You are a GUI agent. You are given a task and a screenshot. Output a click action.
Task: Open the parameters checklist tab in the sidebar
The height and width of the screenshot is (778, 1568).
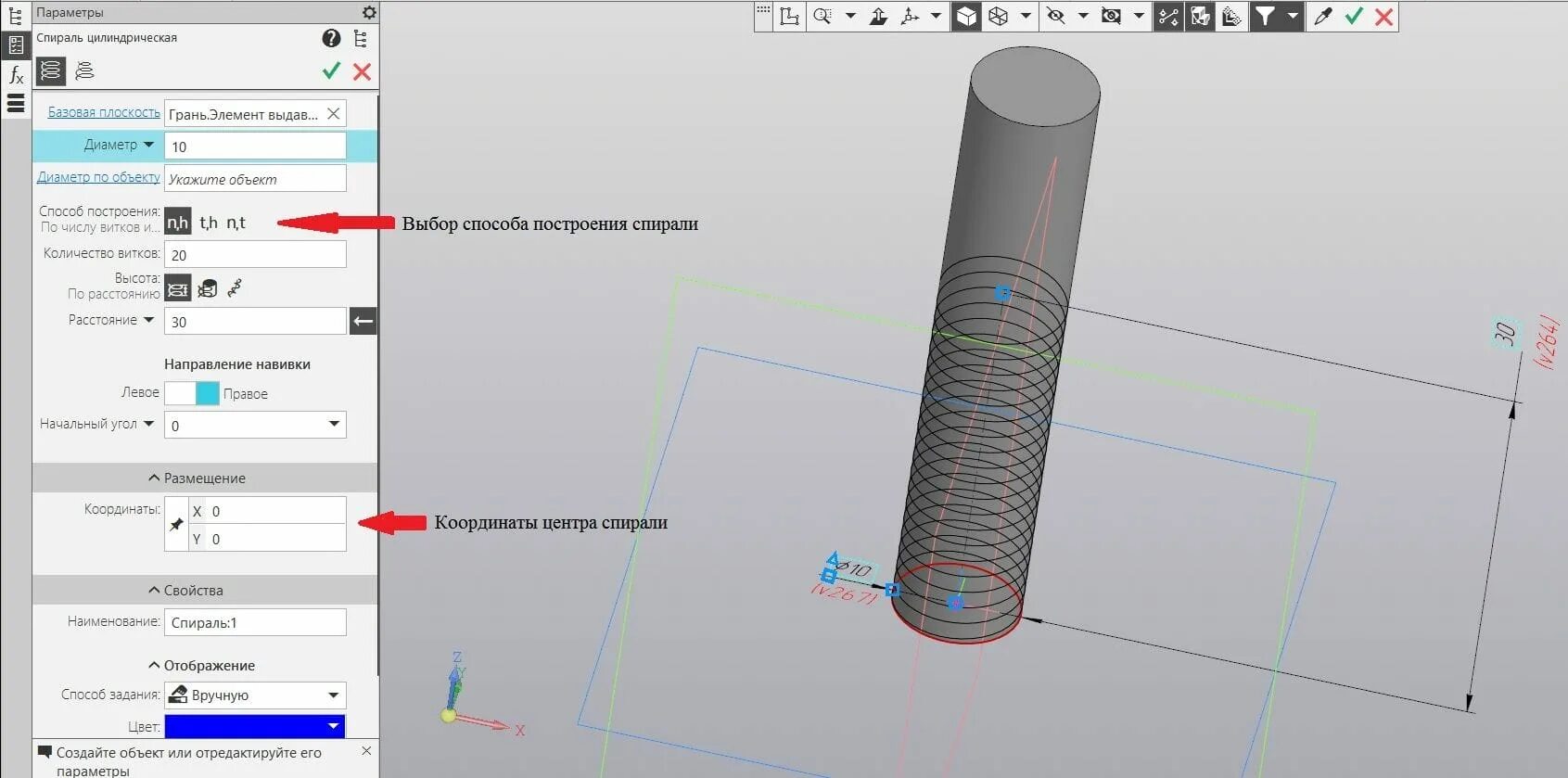(x=15, y=45)
